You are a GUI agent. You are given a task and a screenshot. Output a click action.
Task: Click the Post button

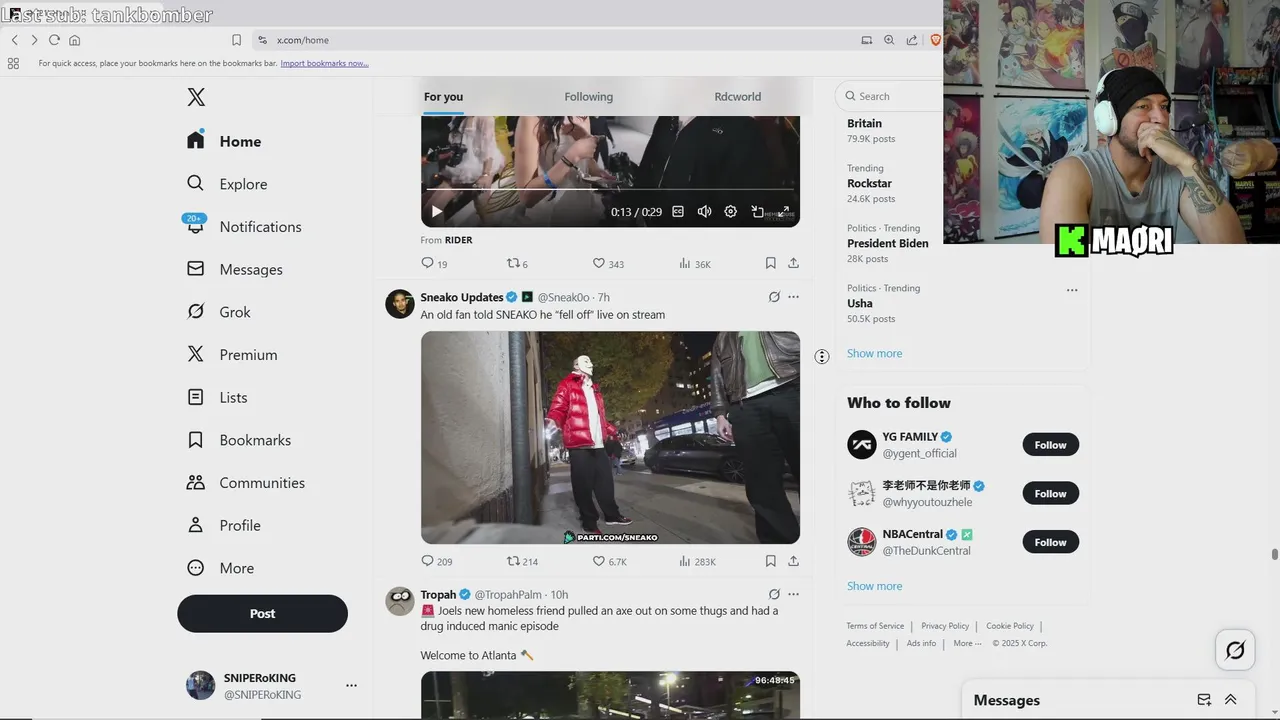coord(262,613)
